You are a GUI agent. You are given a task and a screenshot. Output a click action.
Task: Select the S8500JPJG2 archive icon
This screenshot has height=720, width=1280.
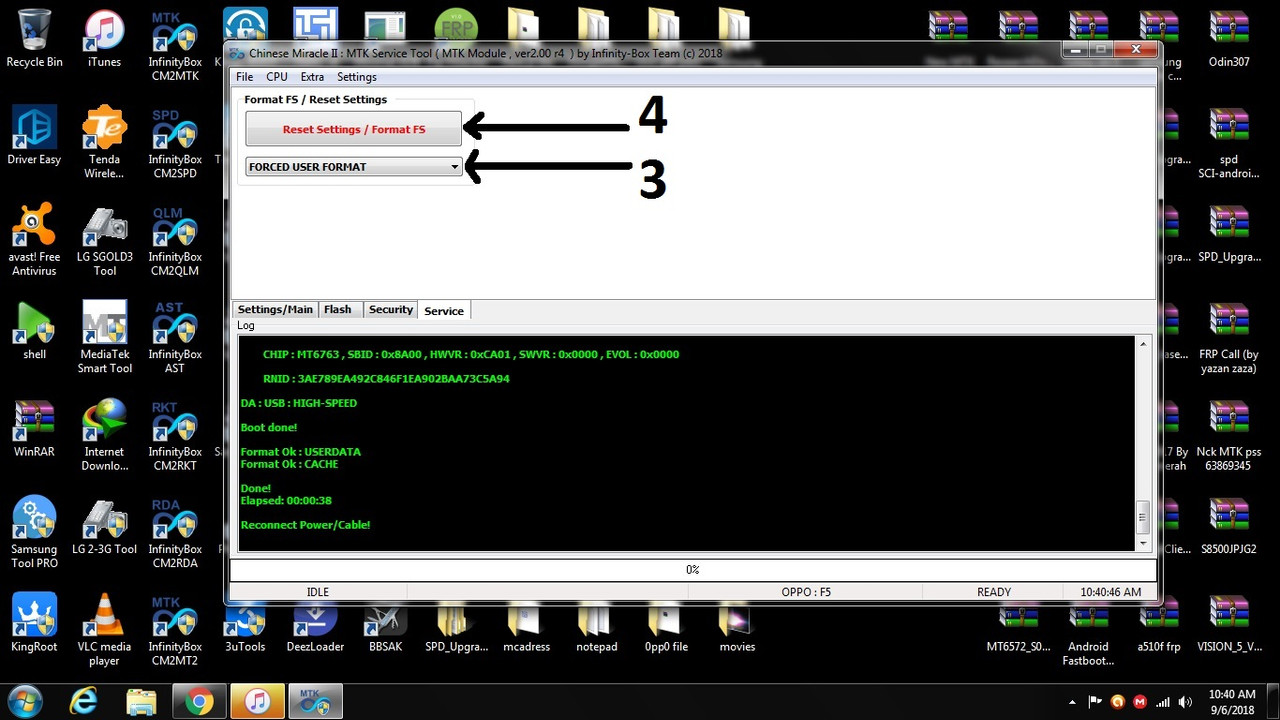tap(1229, 527)
